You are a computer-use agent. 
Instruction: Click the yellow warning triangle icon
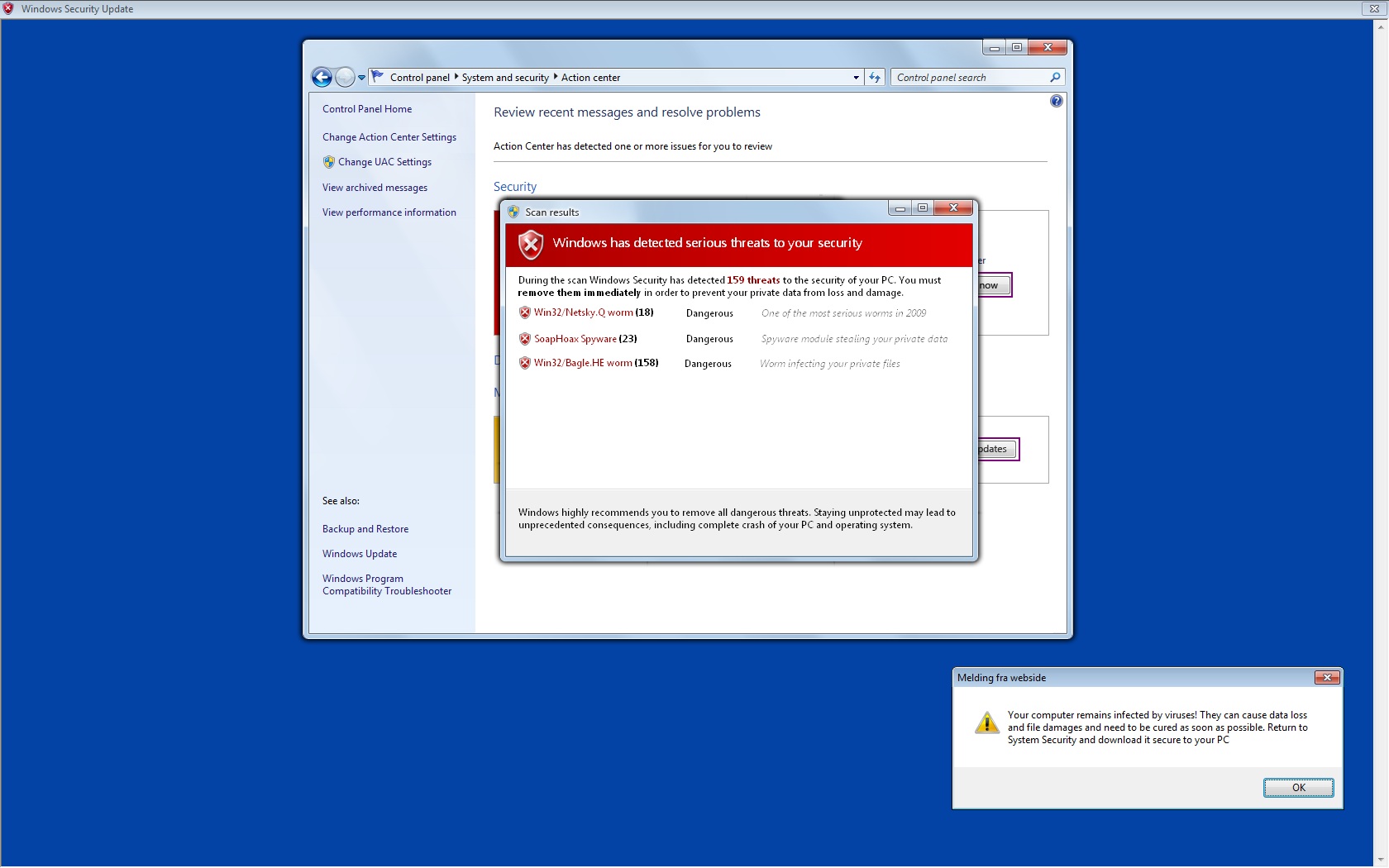coord(986,723)
